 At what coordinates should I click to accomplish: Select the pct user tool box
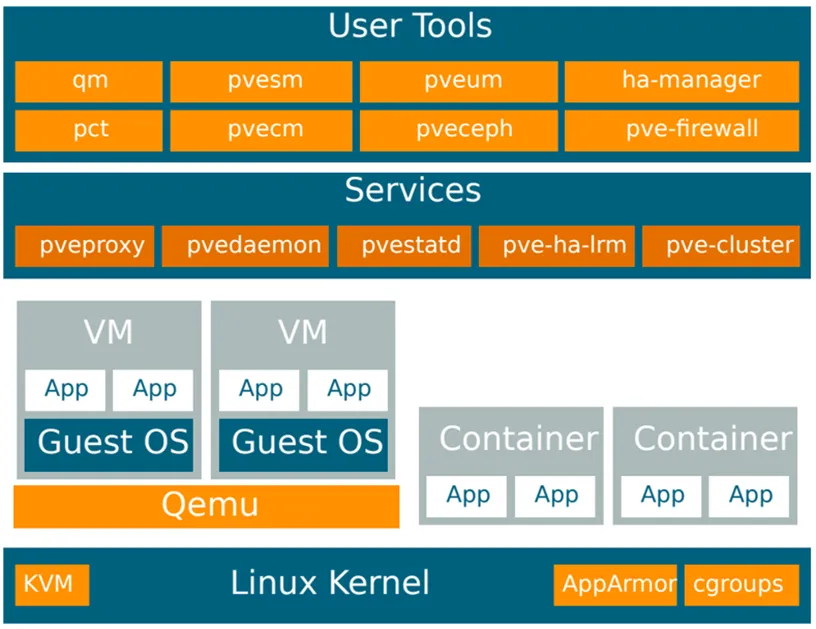[x=89, y=130]
